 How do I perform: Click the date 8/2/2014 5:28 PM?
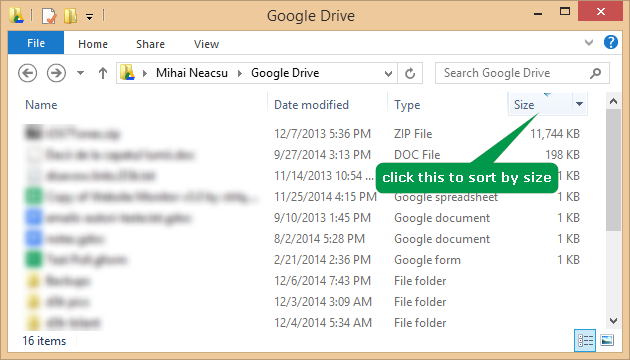click(x=319, y=239)
